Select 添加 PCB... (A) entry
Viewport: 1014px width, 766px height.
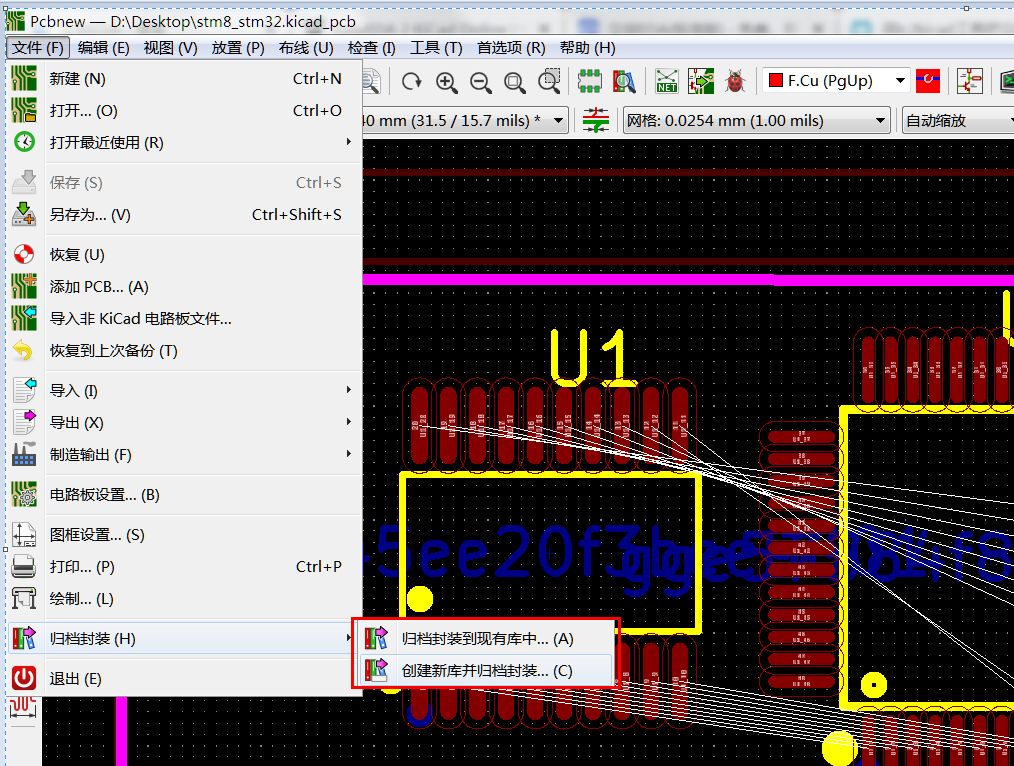coord(184,286)
